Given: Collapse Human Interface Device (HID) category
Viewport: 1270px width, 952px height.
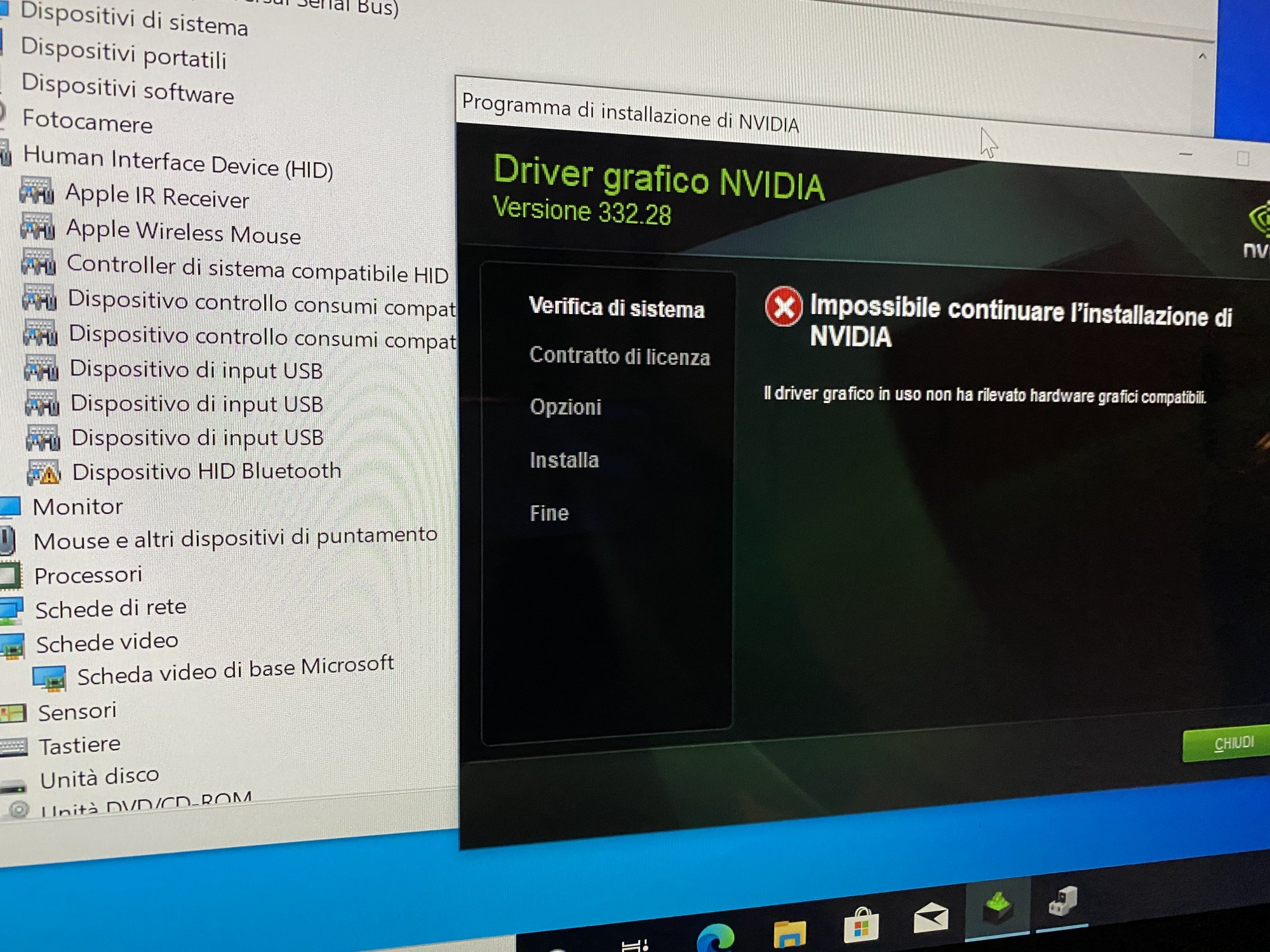Looking at the screenshot, I should pyautogui.click(x=178, y=162).
